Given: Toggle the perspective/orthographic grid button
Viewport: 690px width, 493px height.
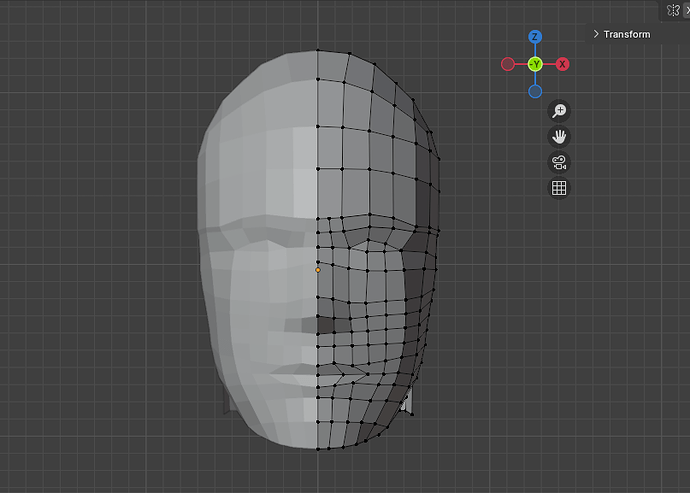Looking at the screenshot, I should coord(559,188).
